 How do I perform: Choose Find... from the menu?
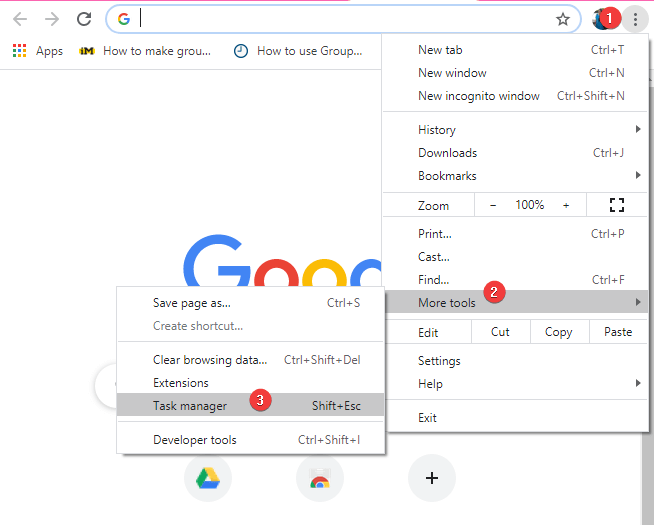[515, 279]
